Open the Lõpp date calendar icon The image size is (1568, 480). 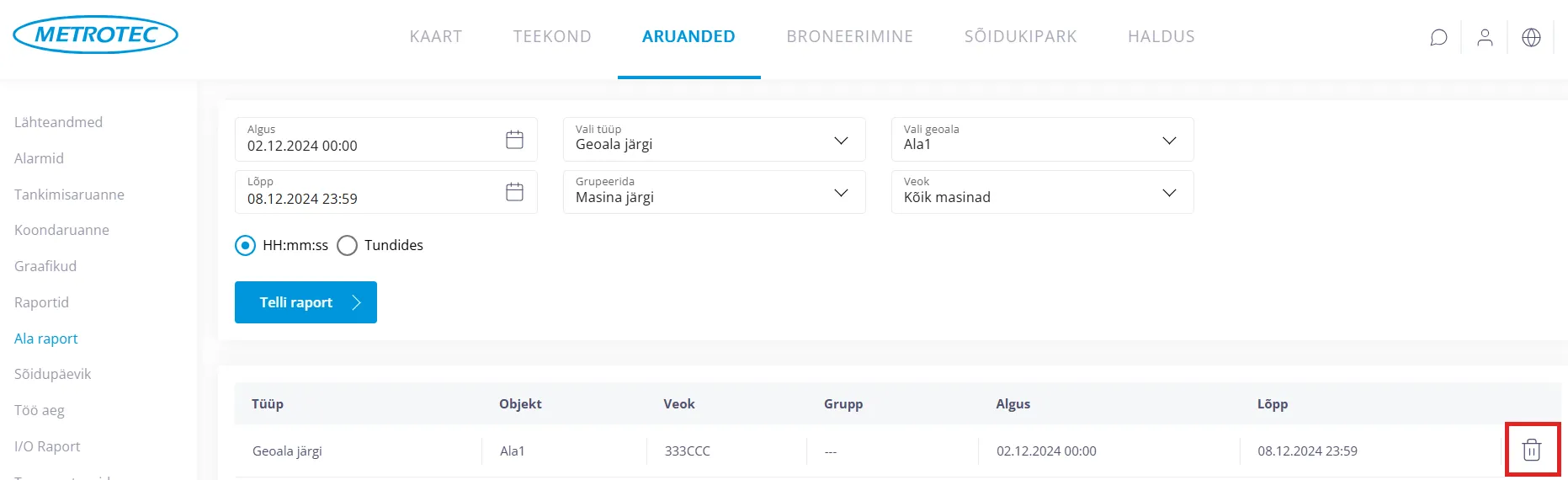(514, 192)
